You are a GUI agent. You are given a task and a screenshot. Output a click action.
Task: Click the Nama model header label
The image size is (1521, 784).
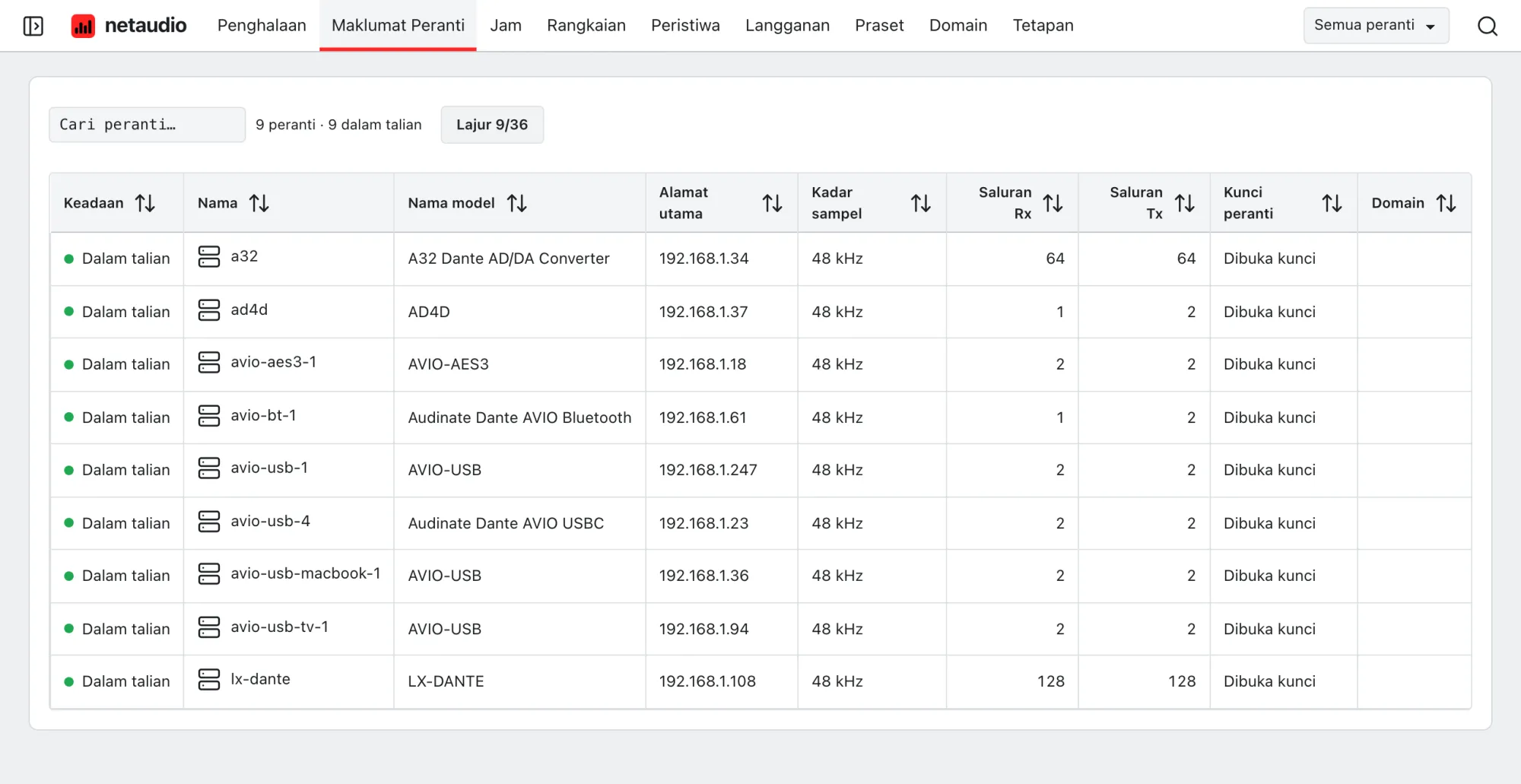pos(451,203)
